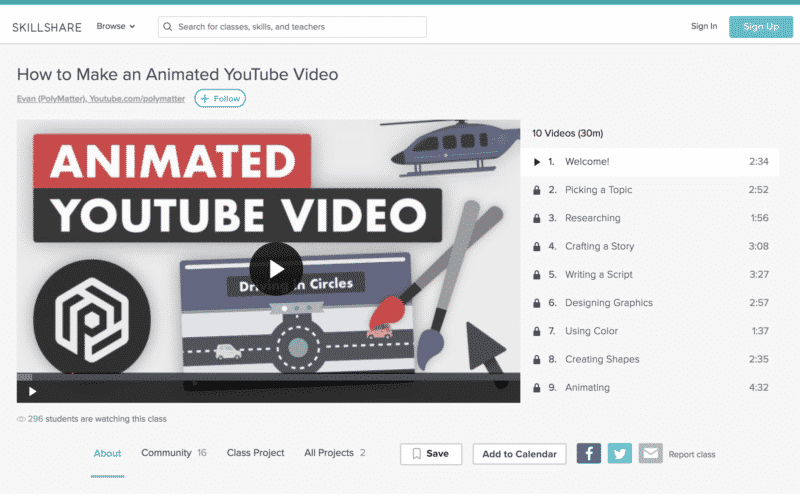Click lock icon beside Animating
The height and width of the screenshot is (497, 800).
(536, 388)
